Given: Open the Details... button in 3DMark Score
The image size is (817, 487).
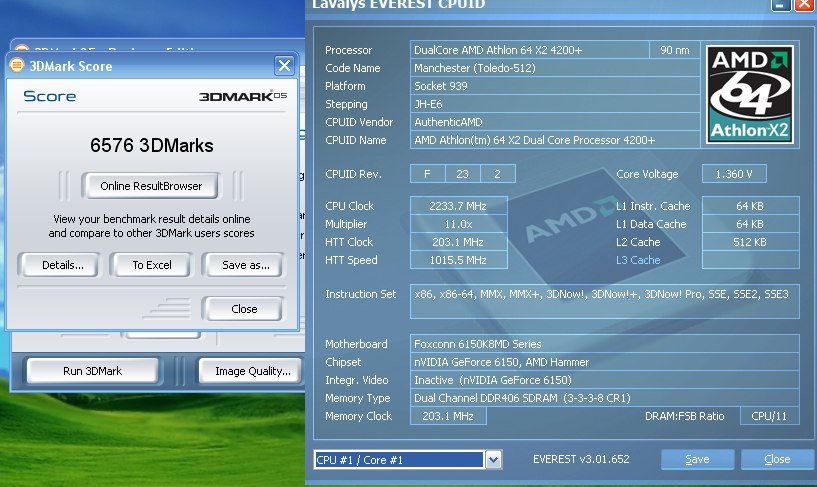Looking at the screenshot, I should coord(62,265).
